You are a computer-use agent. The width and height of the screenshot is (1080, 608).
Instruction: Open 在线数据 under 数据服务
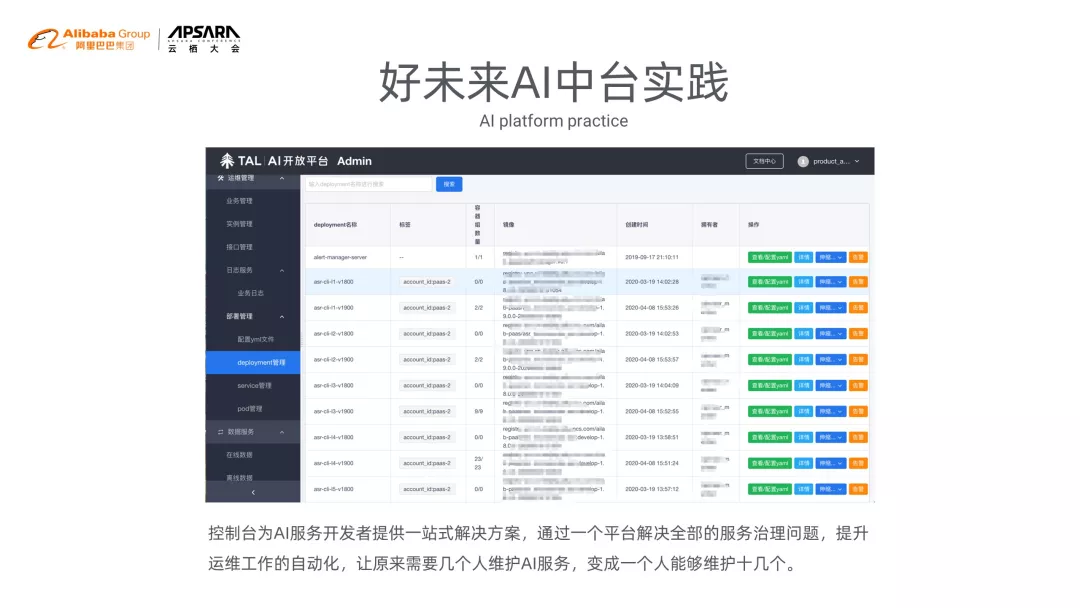(239, 455)
